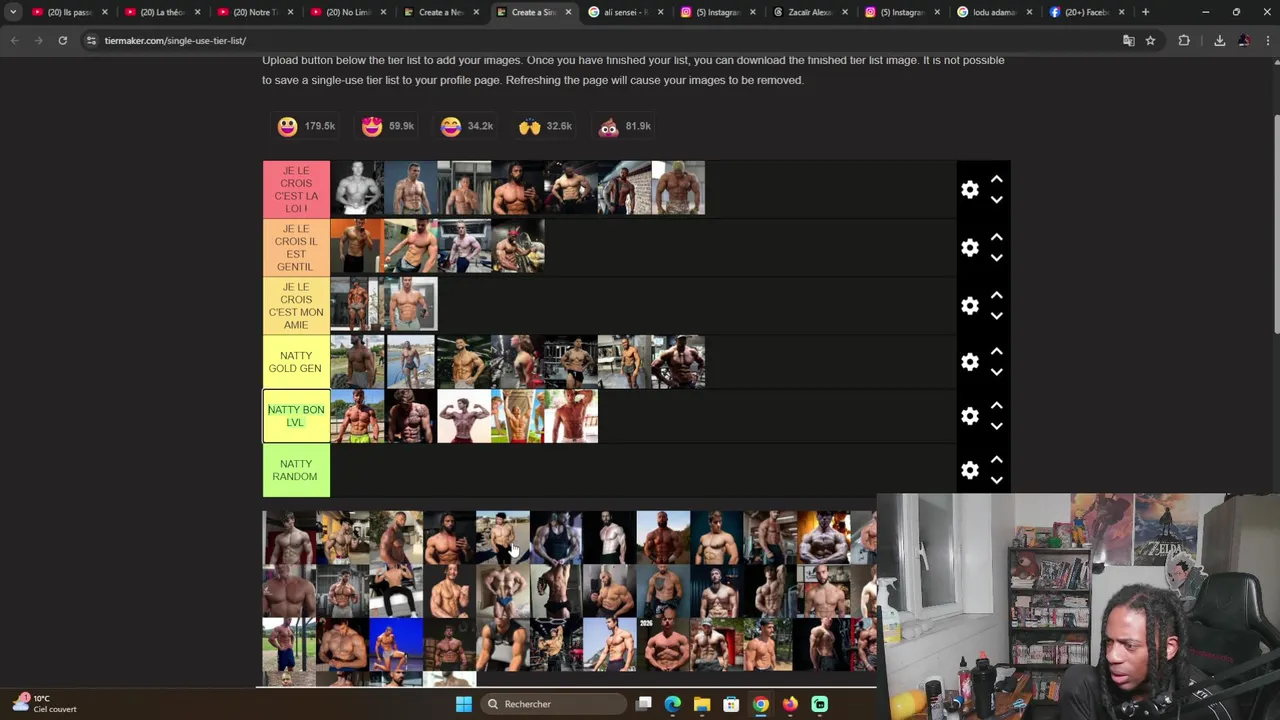View site information icon in address bar

pyautogui.click(x=91, y=40)
